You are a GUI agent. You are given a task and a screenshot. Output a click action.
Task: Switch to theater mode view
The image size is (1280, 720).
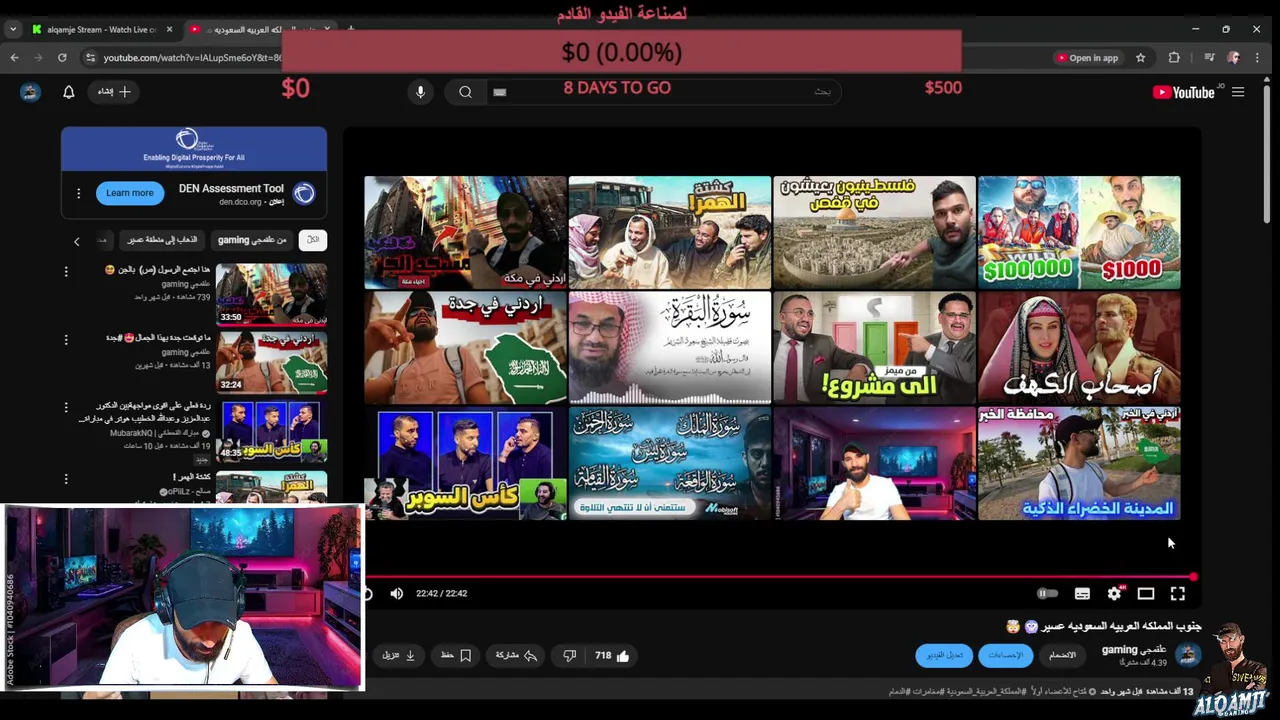pyautogui.click(x=1146, y=593)
